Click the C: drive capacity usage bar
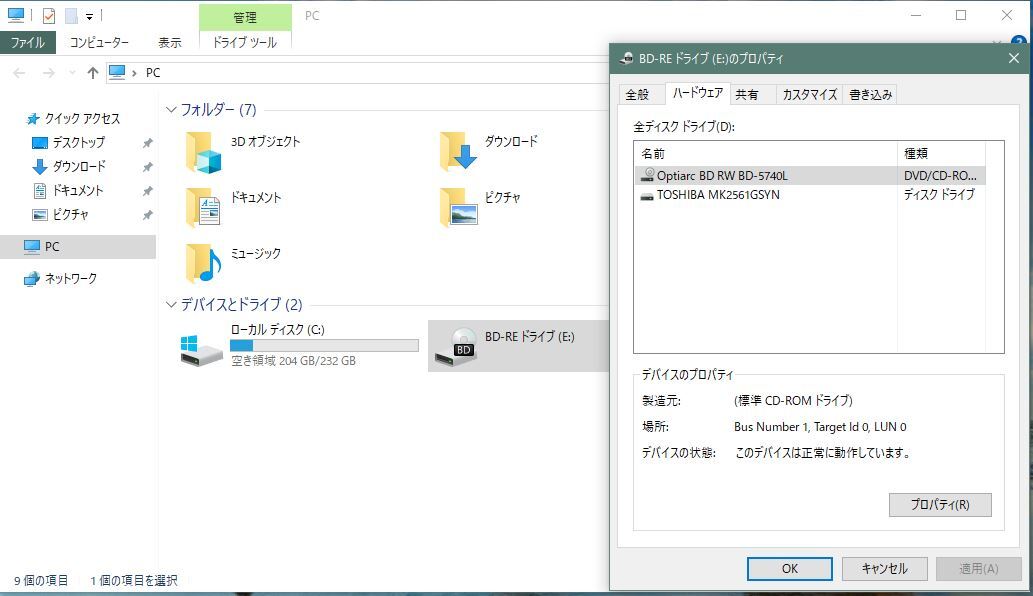Viewport: 1033px width, 596px height. (x=324, y=345)
